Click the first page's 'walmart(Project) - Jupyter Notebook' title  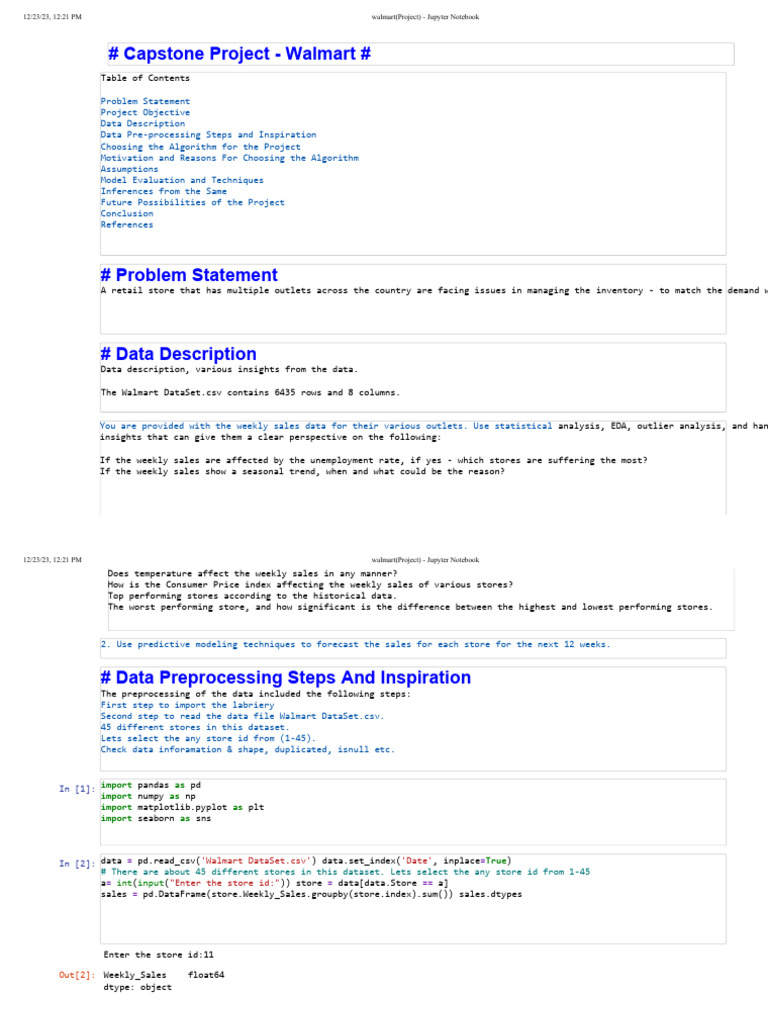[425, 17]
